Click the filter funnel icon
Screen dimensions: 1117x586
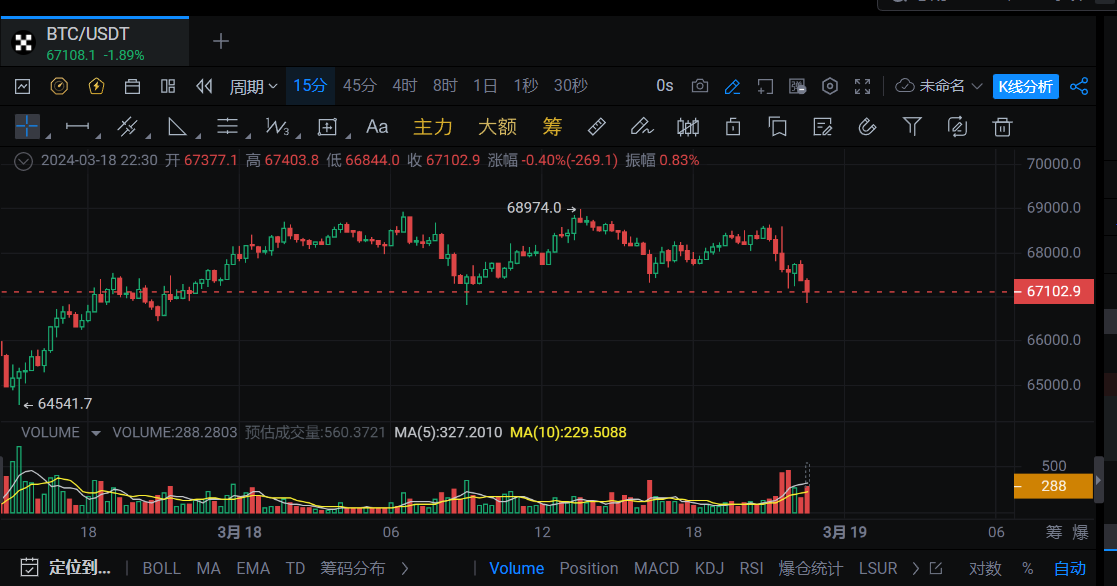tap(912, 126)
